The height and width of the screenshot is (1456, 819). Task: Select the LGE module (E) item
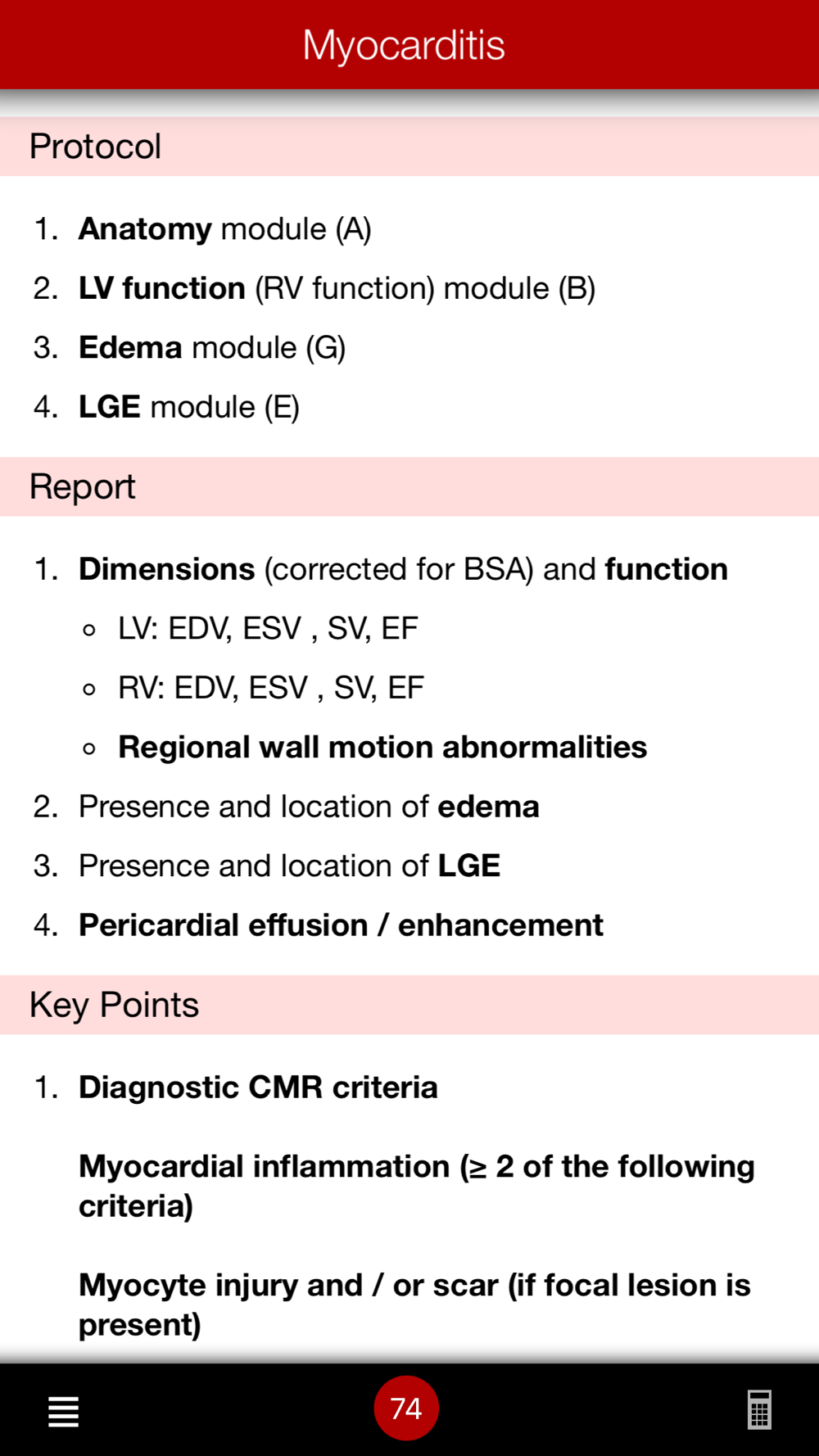[188, 407]
